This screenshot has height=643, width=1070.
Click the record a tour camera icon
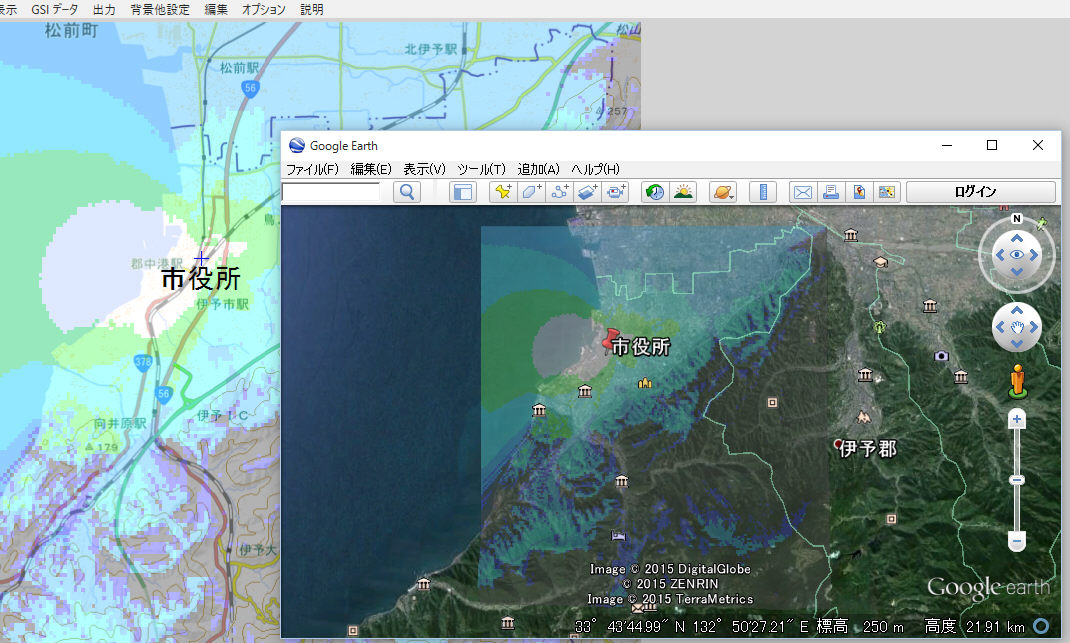click(x=616, y=192)
